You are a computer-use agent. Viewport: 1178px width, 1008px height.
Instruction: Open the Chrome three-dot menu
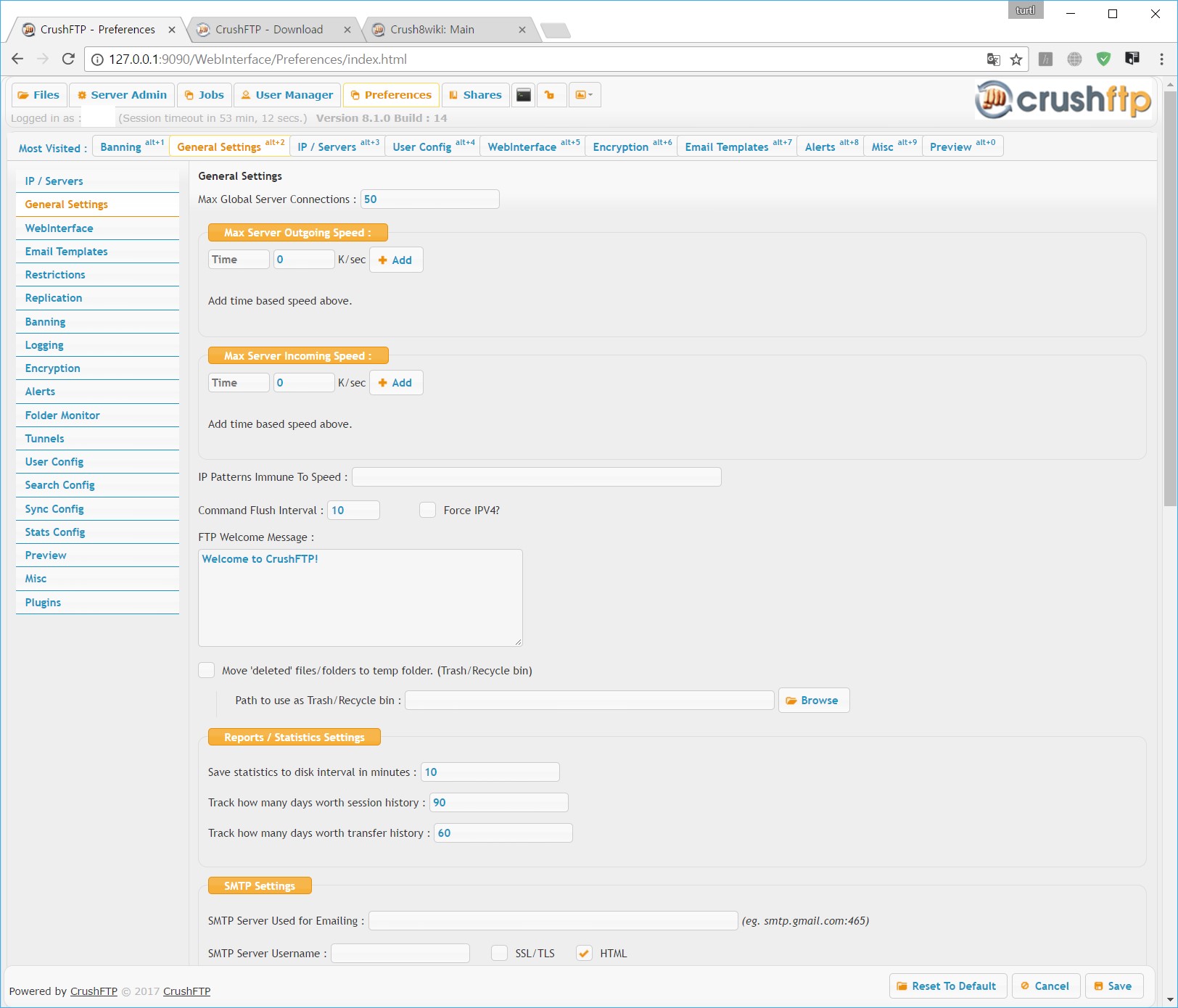[x=1161, y=59]
